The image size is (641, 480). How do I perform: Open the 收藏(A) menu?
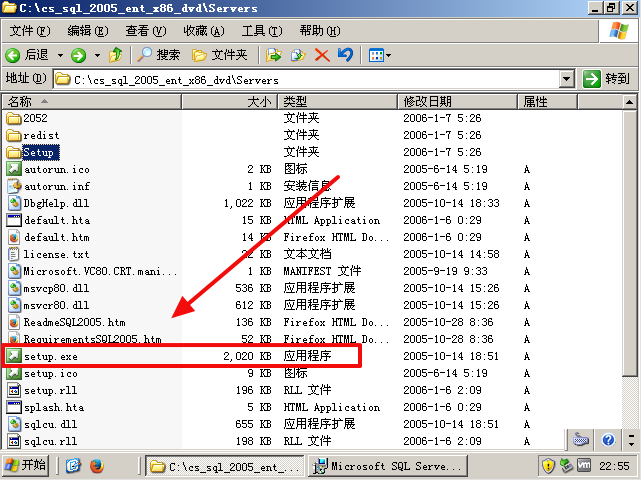coord(204,31)
